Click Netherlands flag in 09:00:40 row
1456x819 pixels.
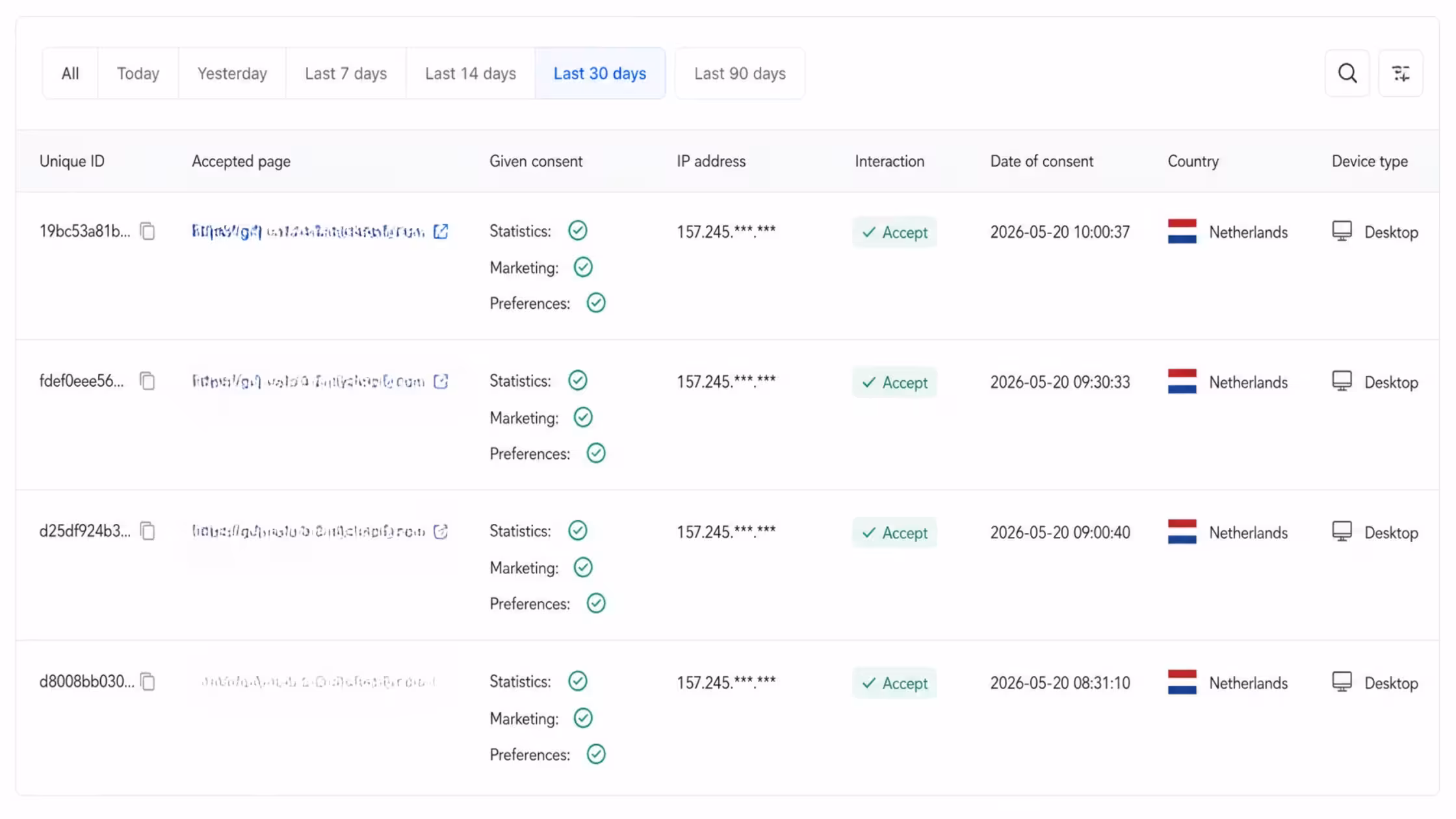pos(1182,532)
